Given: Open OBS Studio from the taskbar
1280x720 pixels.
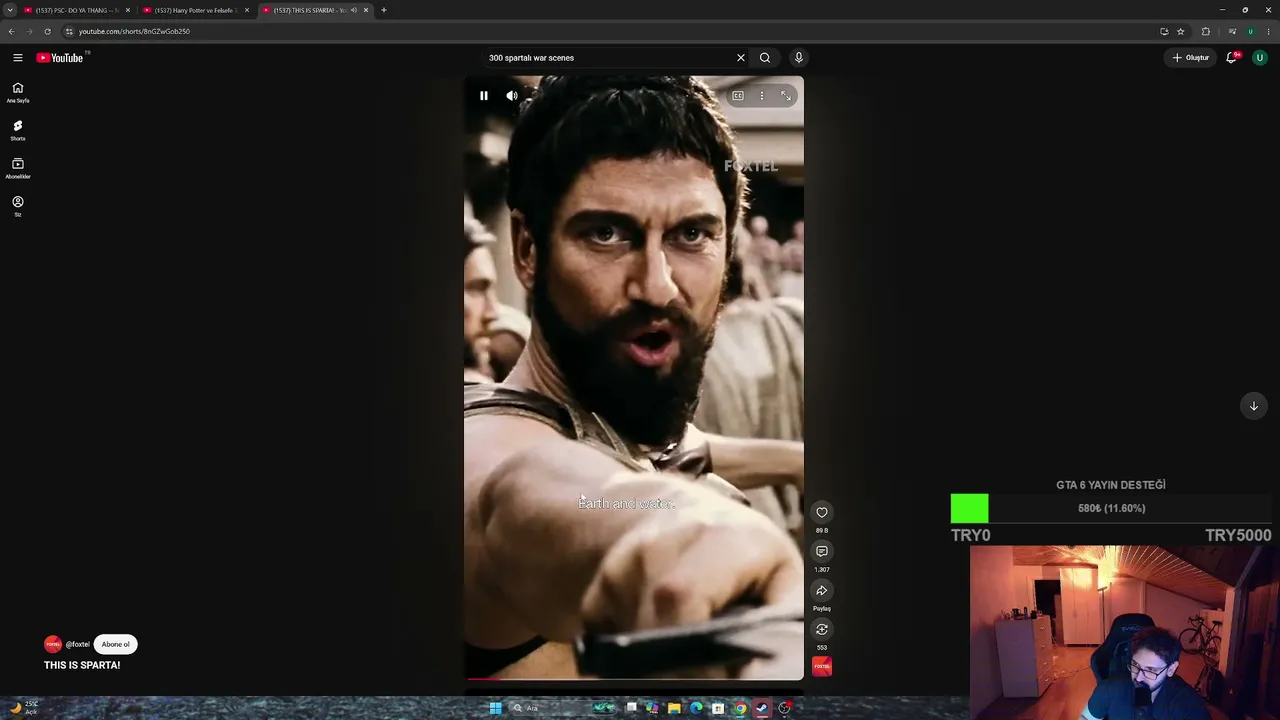Looking at the screenshot, I should (785, 708).
